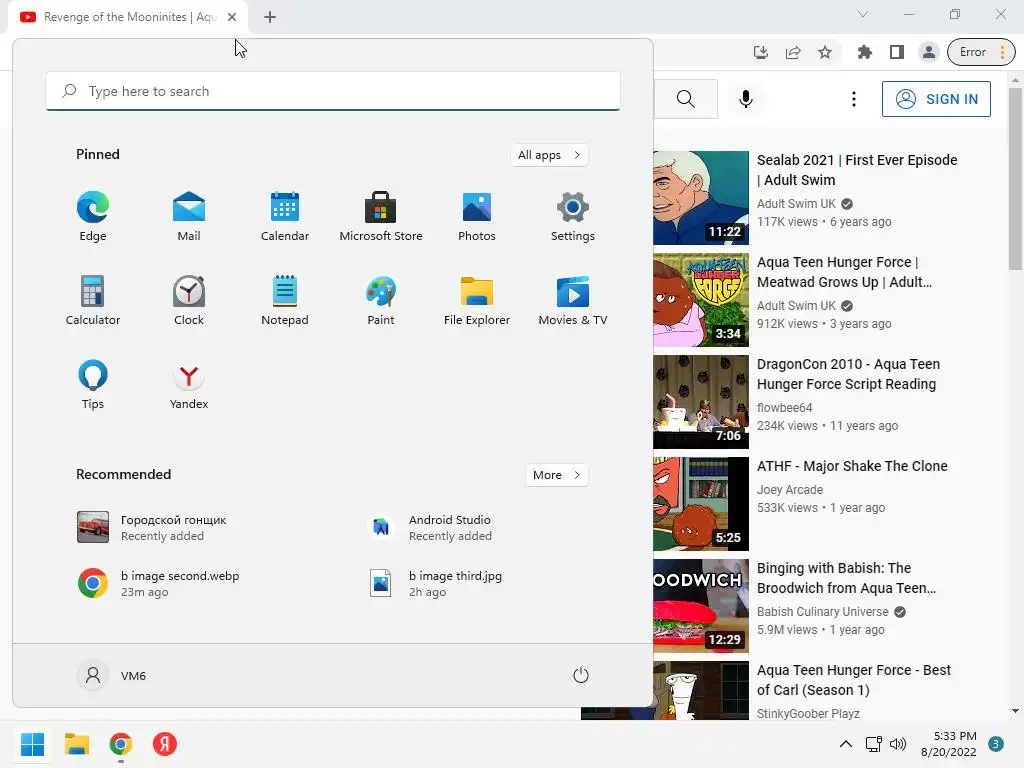
Task: Expand All apps list
Action: [x=549, y=155]
